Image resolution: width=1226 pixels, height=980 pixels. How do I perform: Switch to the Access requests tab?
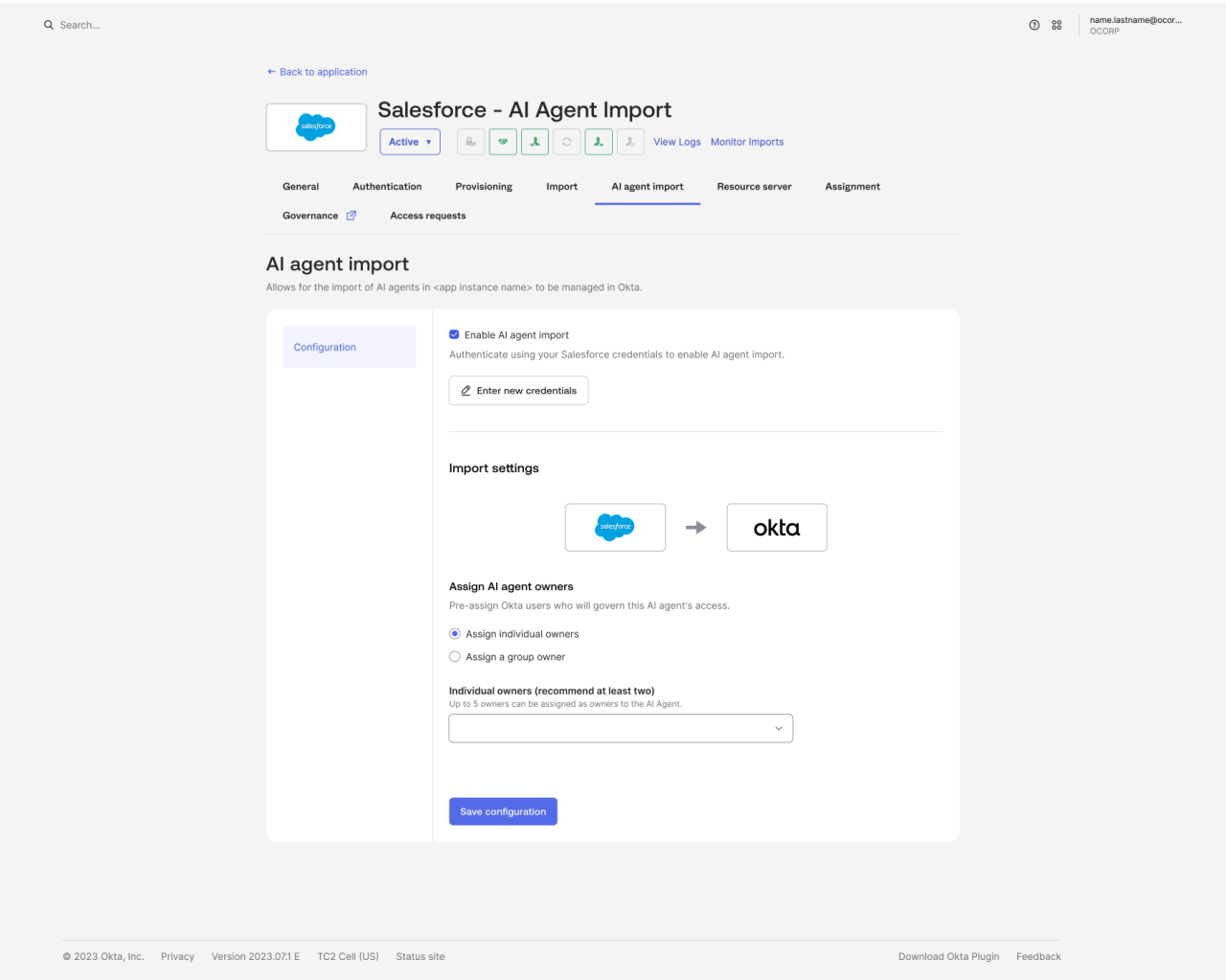(427, 215)
